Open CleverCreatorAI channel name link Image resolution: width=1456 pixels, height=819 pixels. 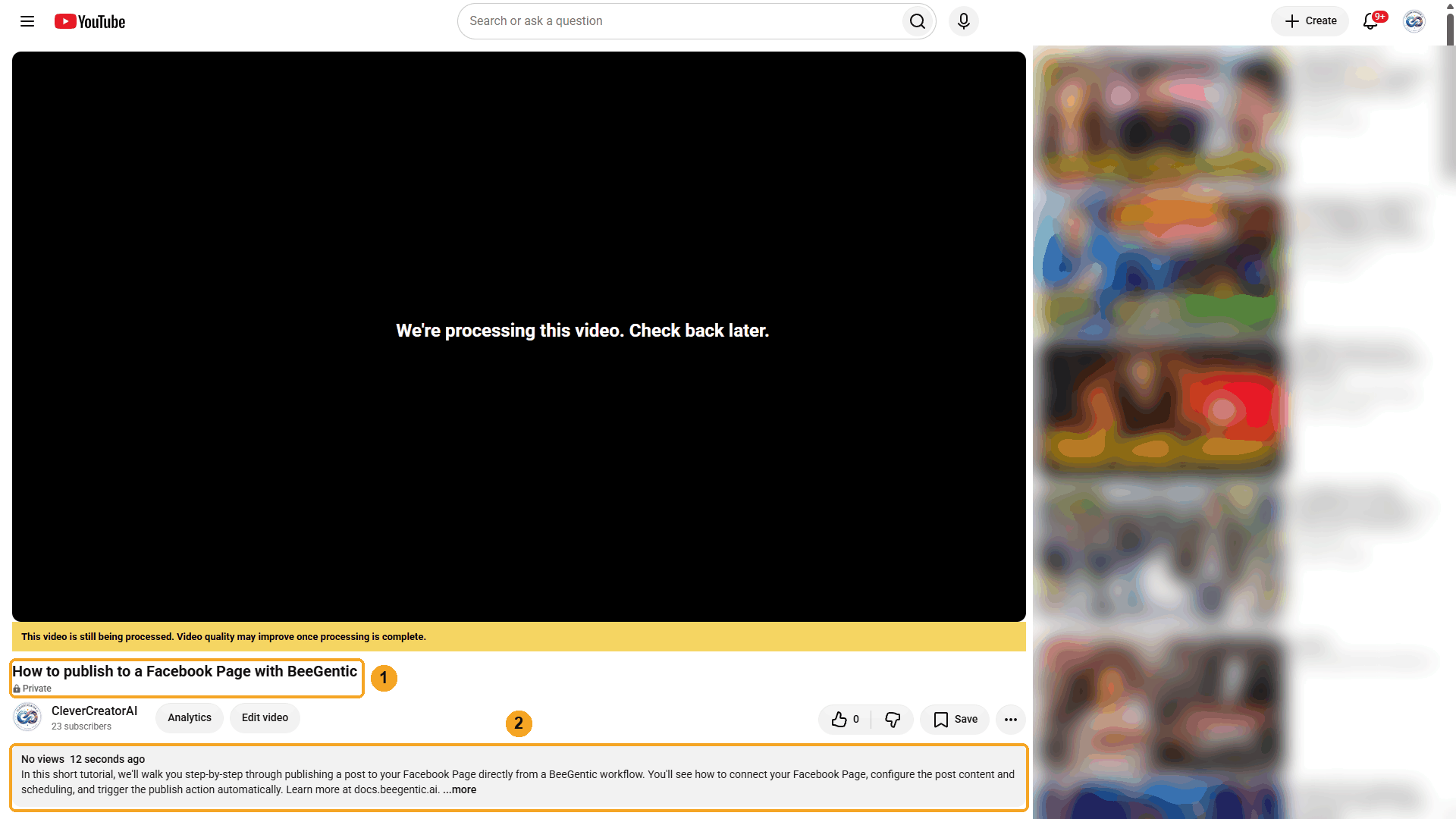tap(94, 711)
